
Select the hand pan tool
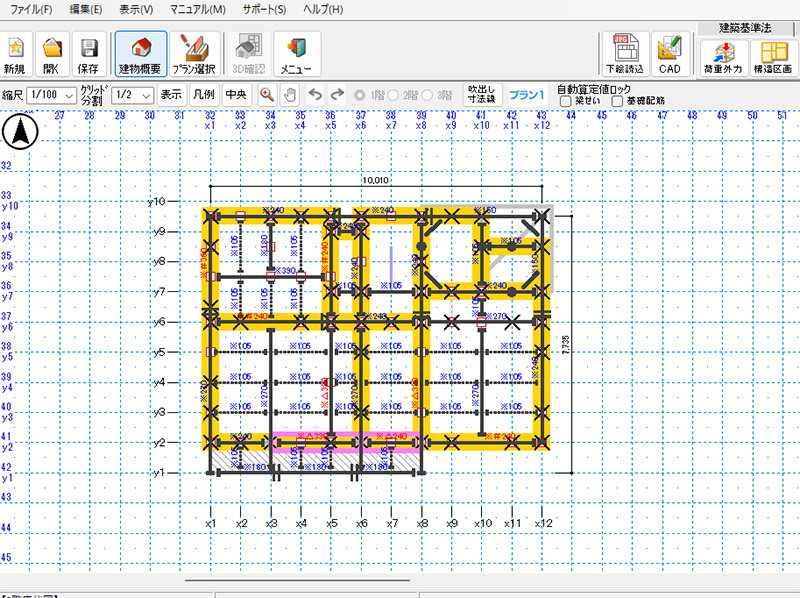point(289,95)
